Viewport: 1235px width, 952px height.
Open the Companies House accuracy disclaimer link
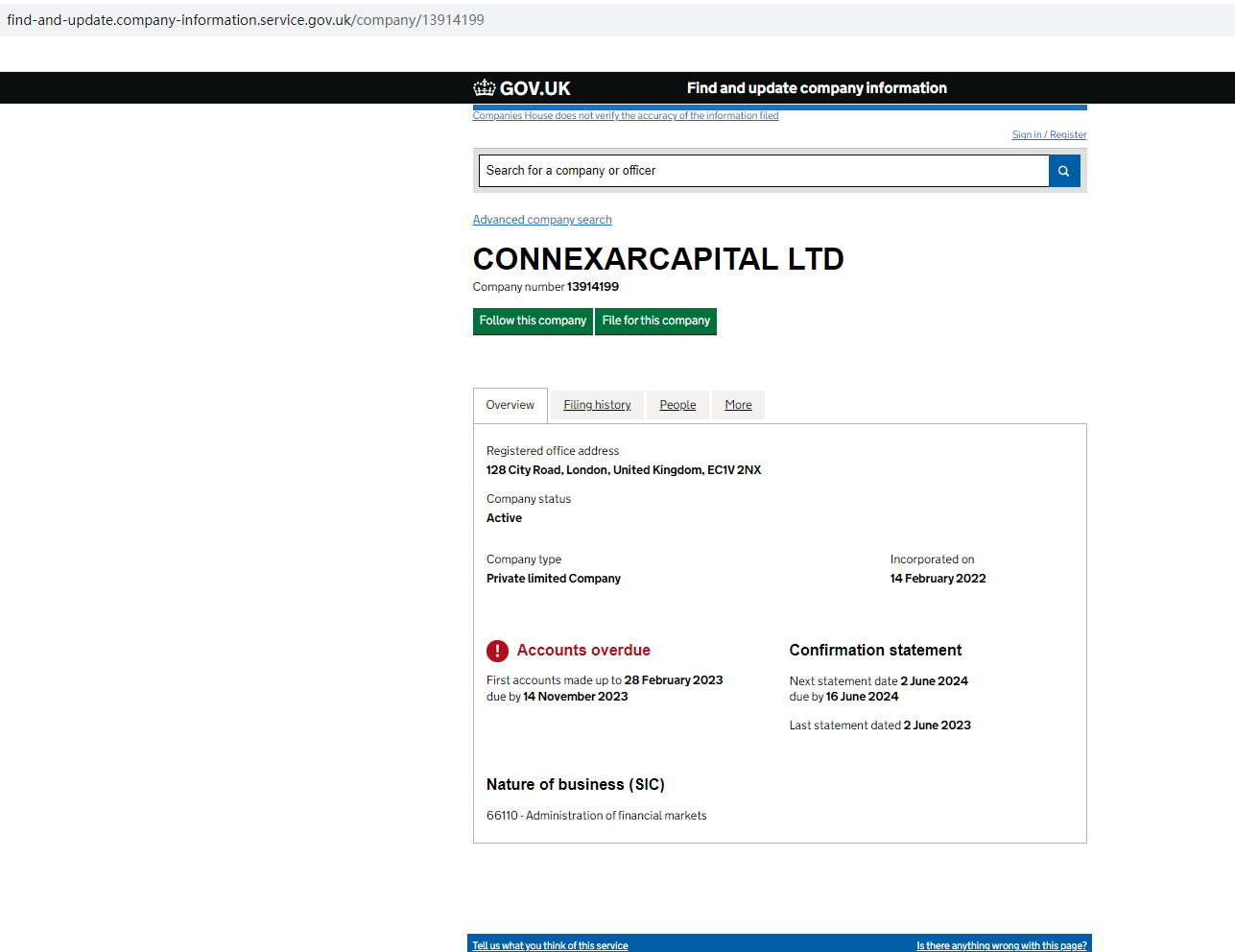coord(626,116)
